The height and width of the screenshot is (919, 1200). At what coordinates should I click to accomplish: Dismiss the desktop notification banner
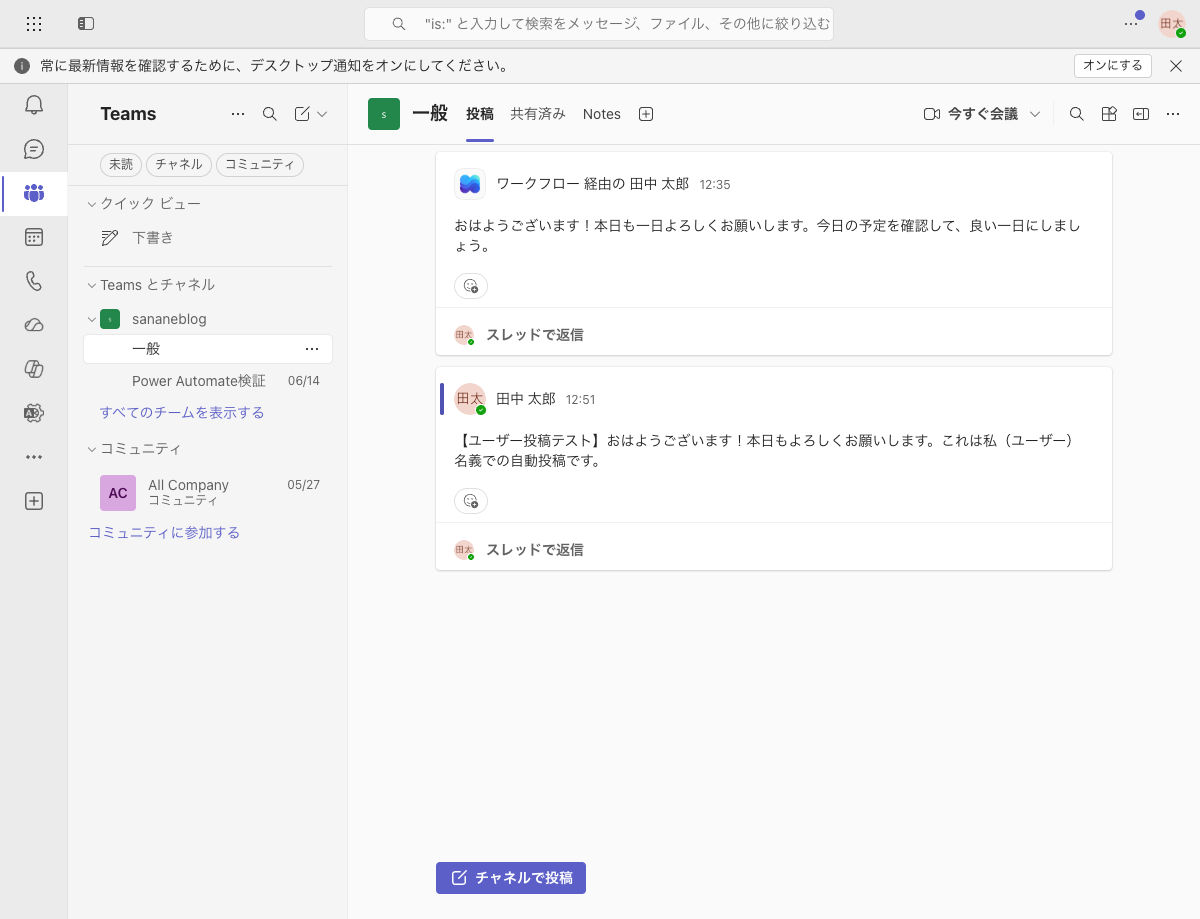1177,66
